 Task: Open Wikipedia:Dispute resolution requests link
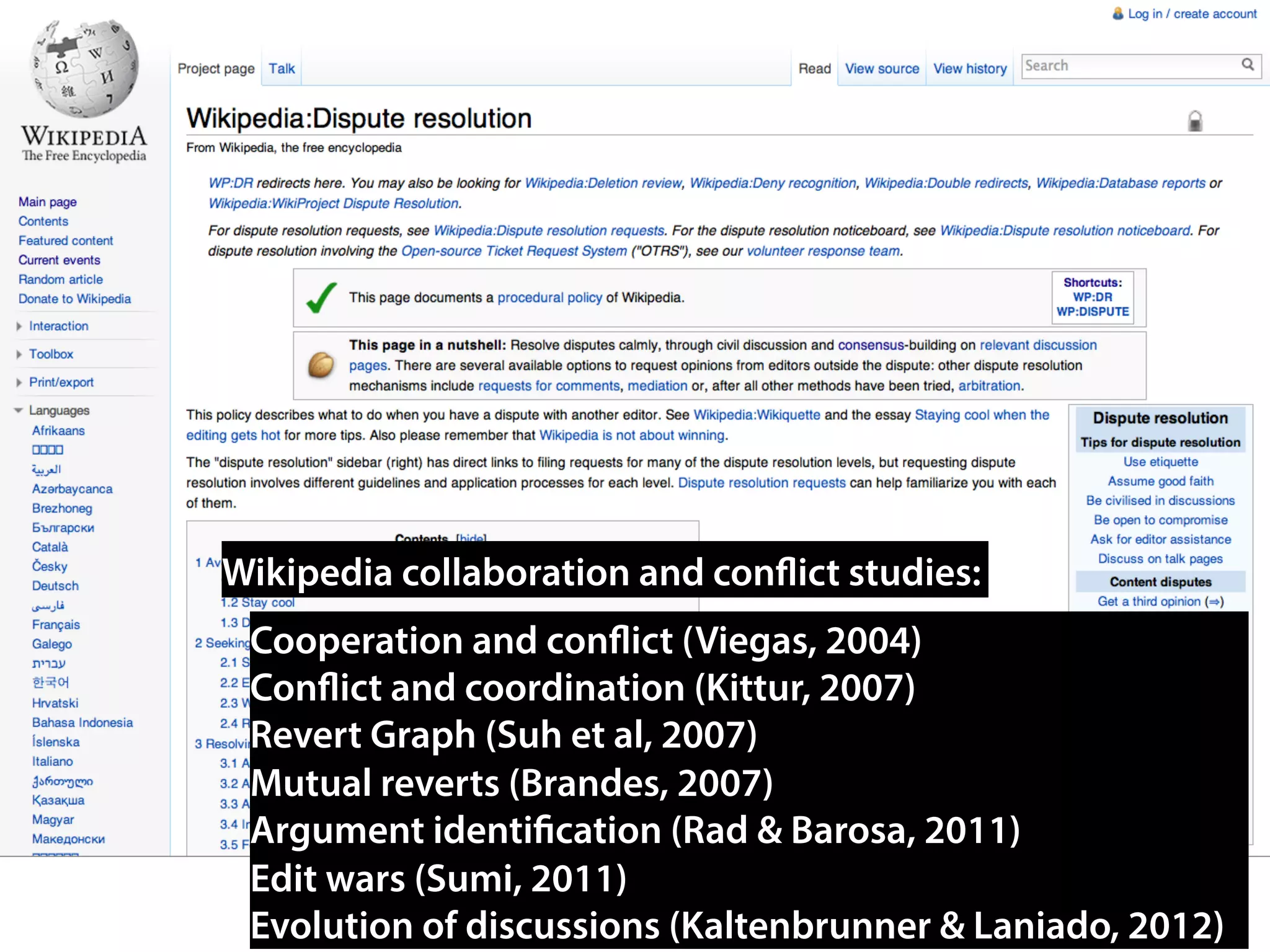click(x=549, y=231)
